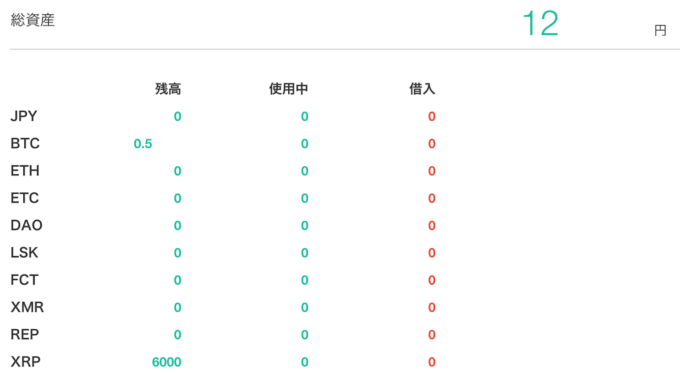
Task: Click the ETC balance value 0
Action: point(177,198)
